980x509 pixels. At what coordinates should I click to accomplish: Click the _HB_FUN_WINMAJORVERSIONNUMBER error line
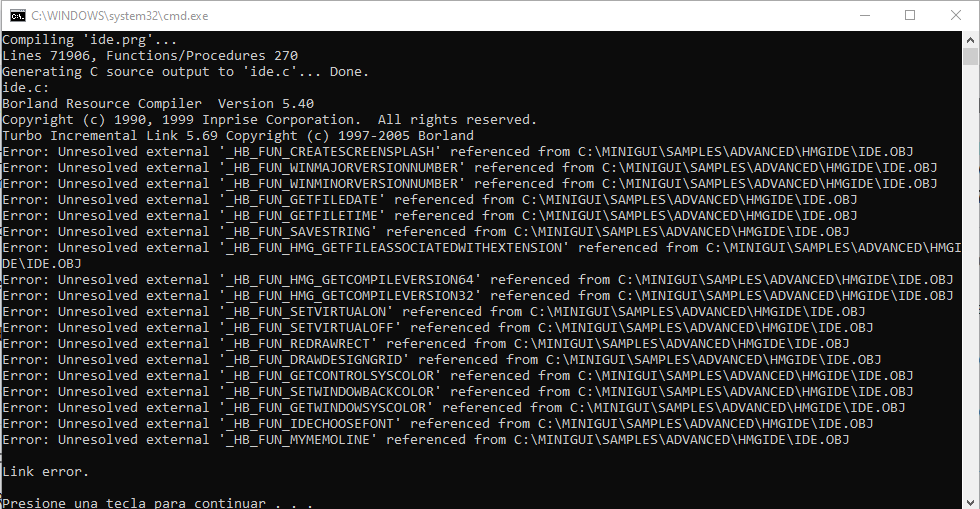pos(469,168)
